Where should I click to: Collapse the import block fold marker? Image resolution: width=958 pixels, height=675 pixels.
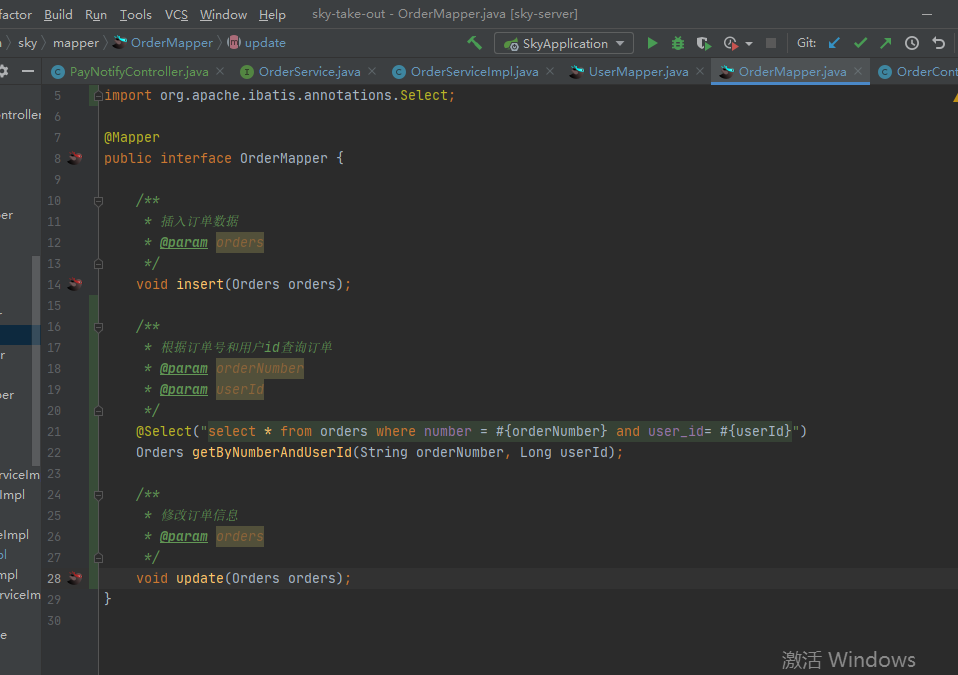click(x=98, y=95)
